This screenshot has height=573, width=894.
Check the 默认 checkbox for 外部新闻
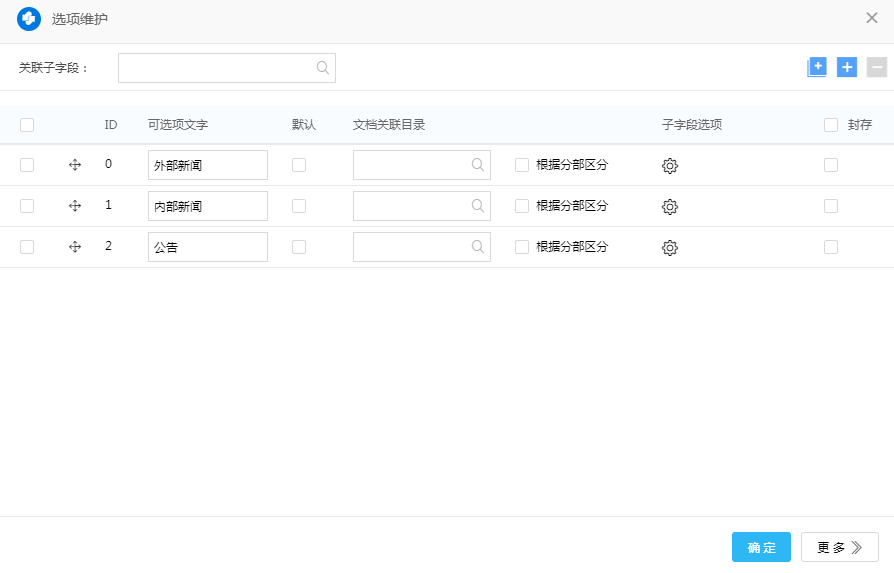click(299, 165)
